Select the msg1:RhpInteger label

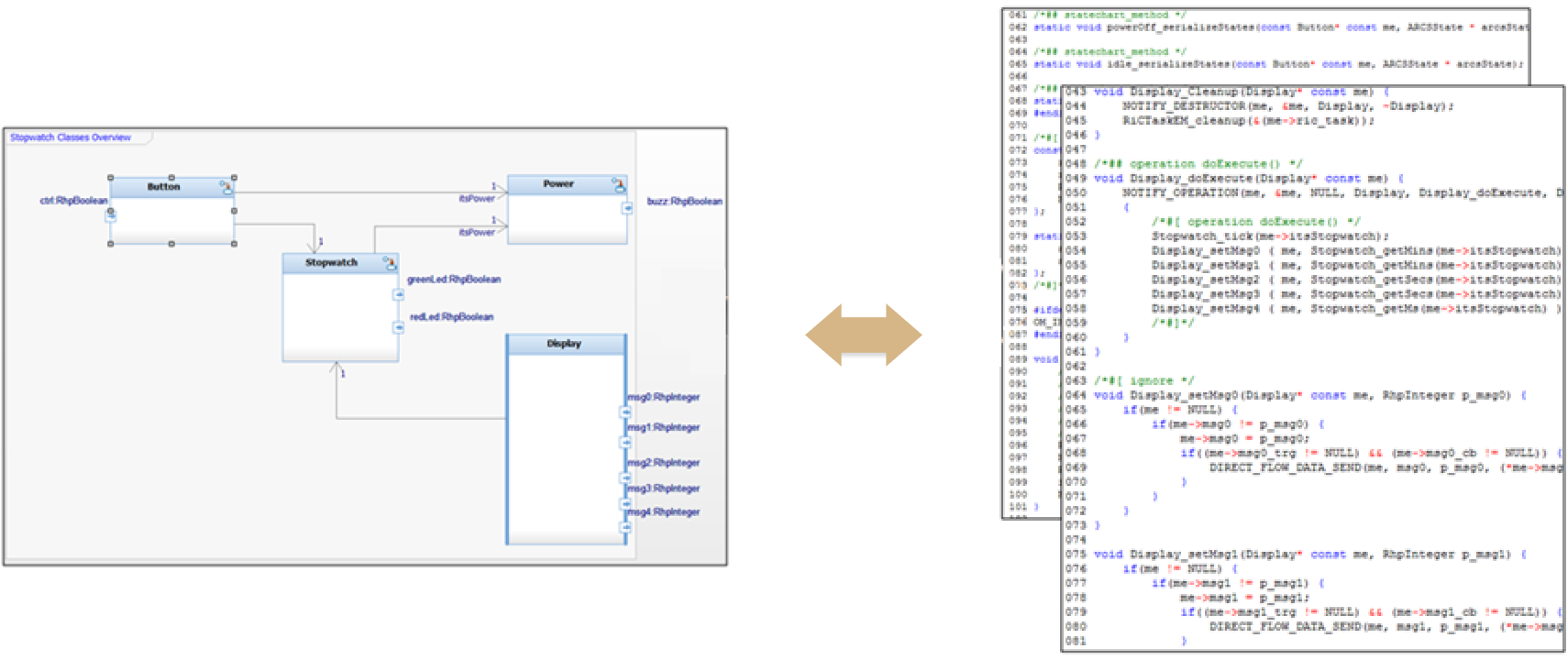(x=664, y=428)
